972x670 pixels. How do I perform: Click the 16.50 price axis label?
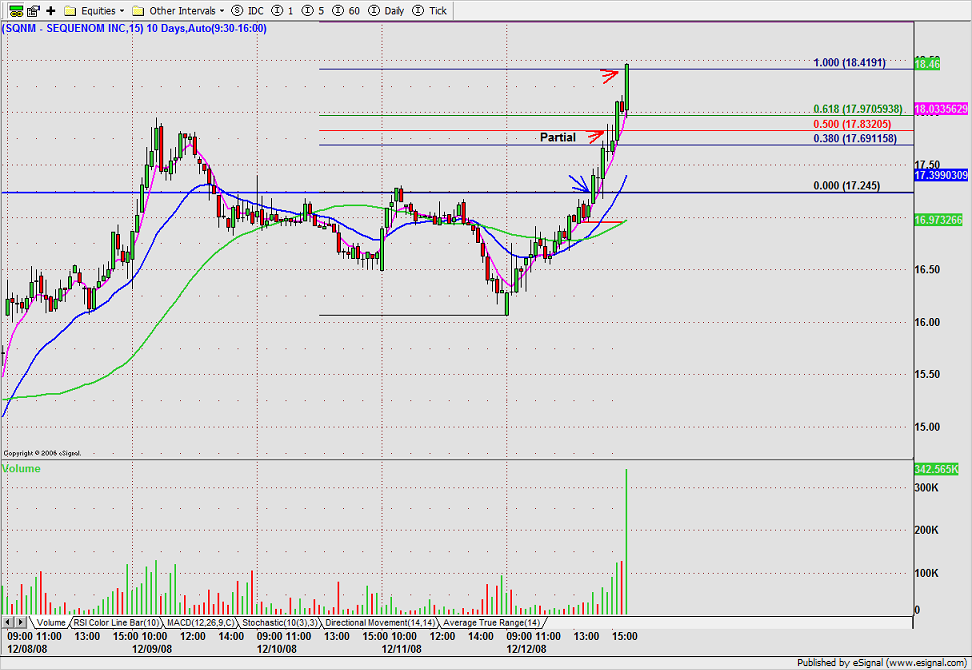pyautogui.click(x=927, y=269)
